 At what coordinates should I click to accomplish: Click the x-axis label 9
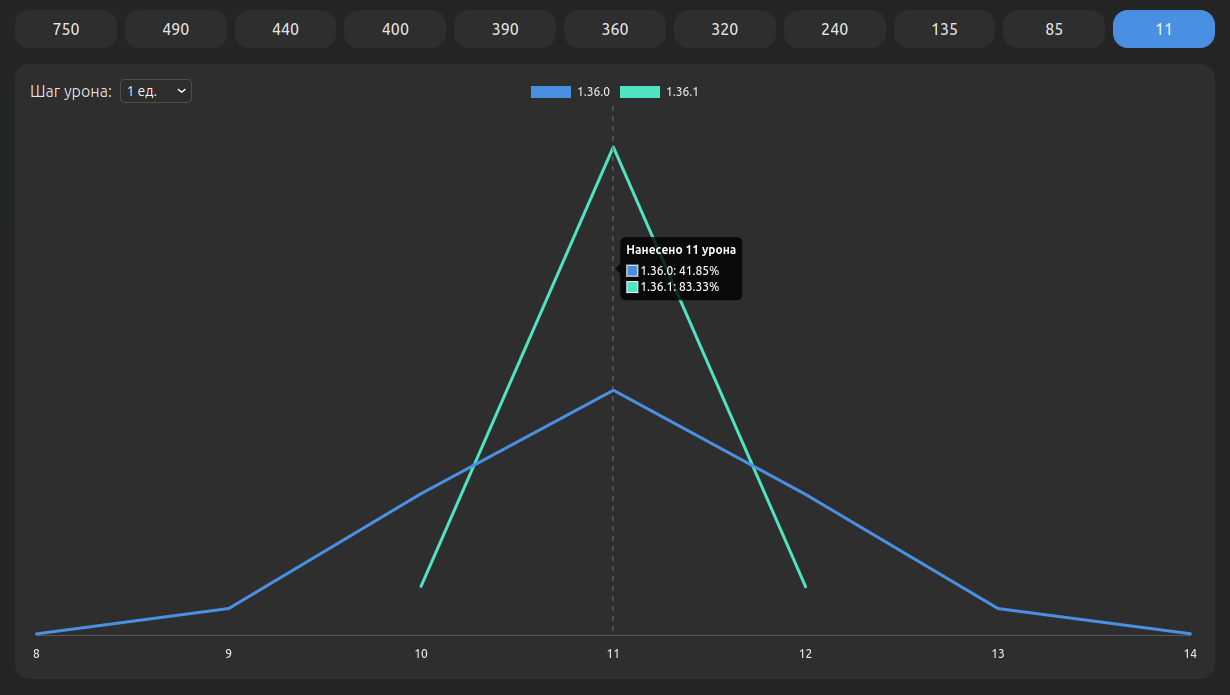click(229, 654)
